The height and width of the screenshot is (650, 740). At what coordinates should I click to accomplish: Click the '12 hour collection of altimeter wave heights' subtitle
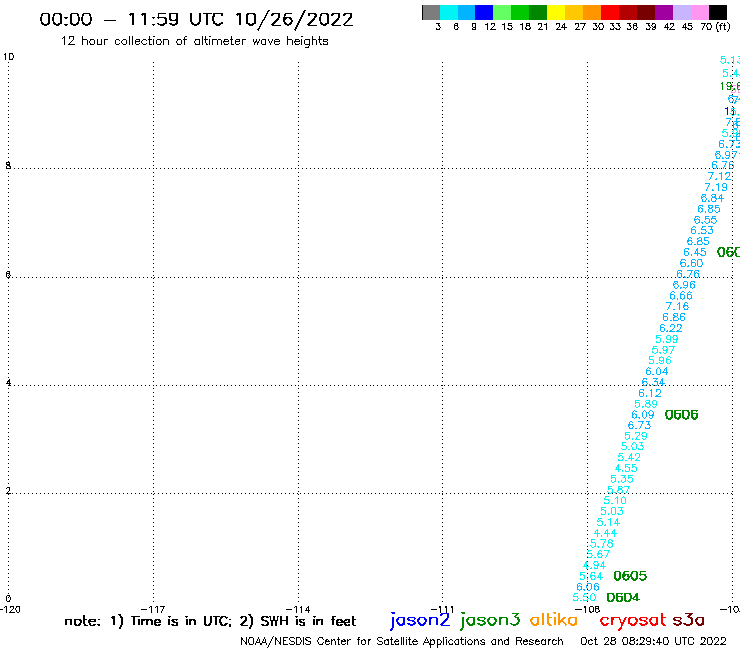tap(194, 41)
